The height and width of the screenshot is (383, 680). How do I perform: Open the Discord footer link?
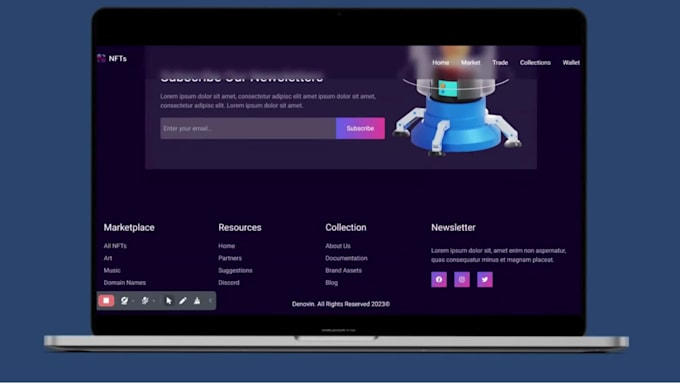click(229, 282)
